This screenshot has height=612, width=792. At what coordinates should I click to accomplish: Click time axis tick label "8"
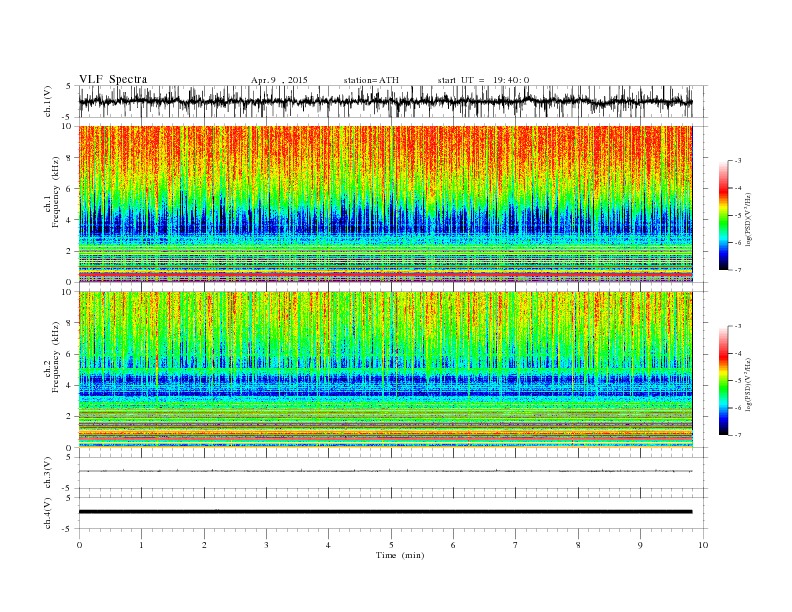tap(578, 545)
